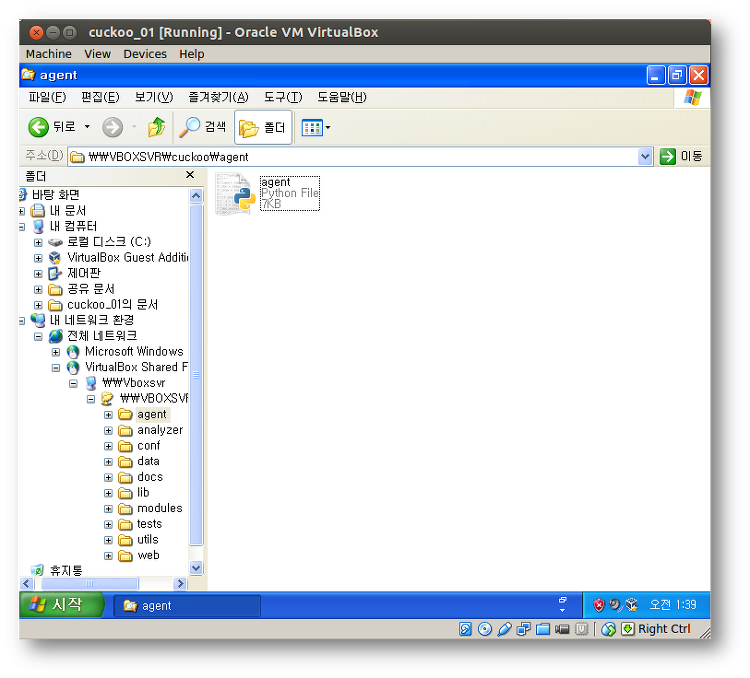Image resolution: width=750 pixels, height=678 pixels.
Task: Go back with the 뒤로 button
Action: tap(51, 127)
